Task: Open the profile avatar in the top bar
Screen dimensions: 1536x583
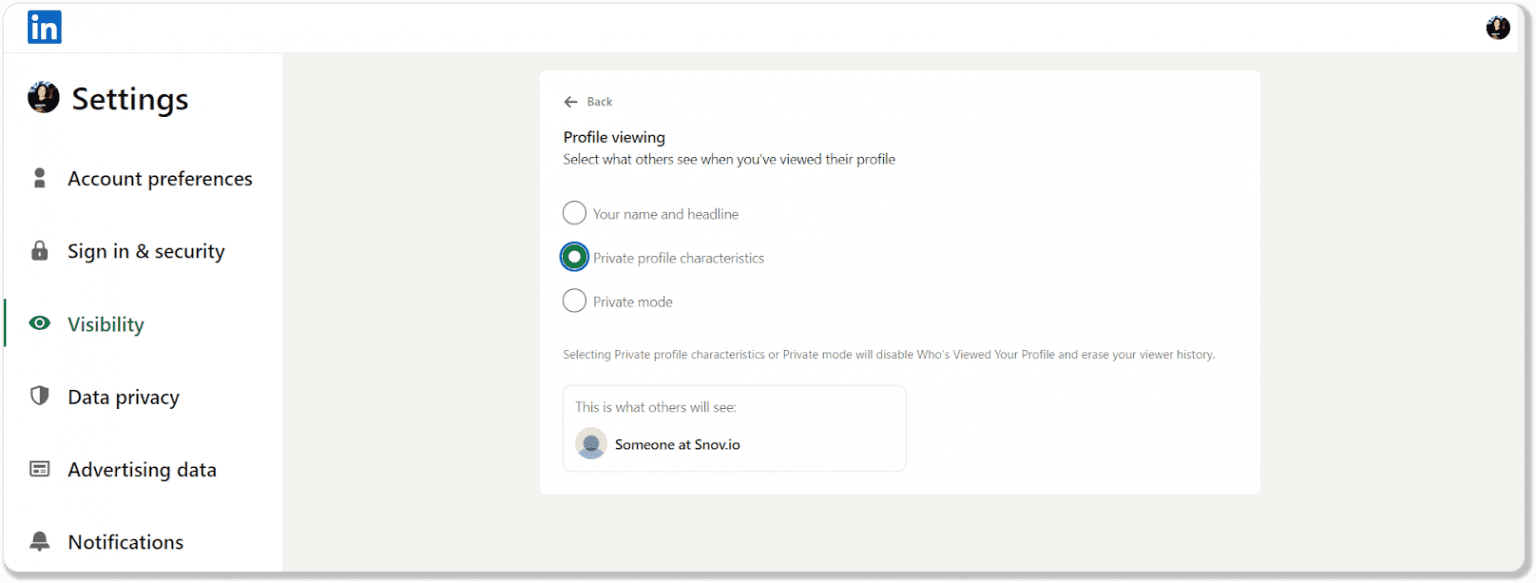Action: pos(1497,27)
